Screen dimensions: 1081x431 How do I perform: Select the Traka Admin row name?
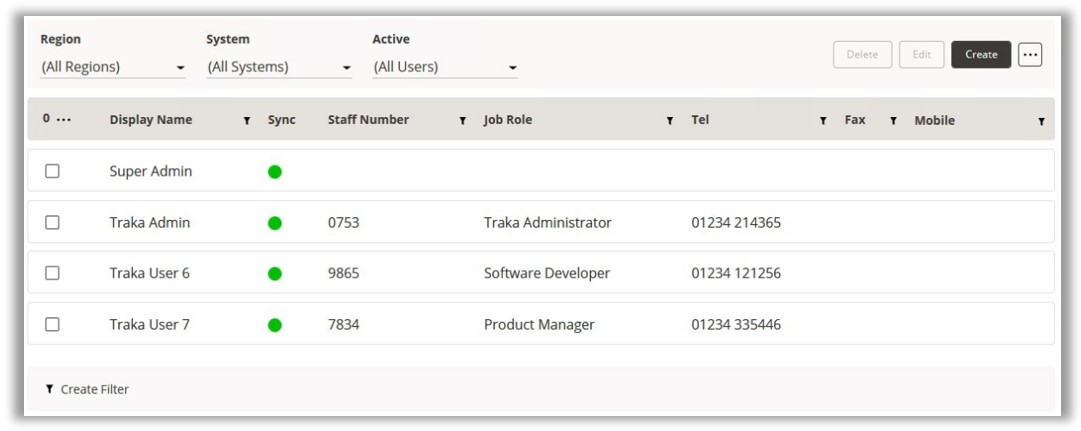150,223
